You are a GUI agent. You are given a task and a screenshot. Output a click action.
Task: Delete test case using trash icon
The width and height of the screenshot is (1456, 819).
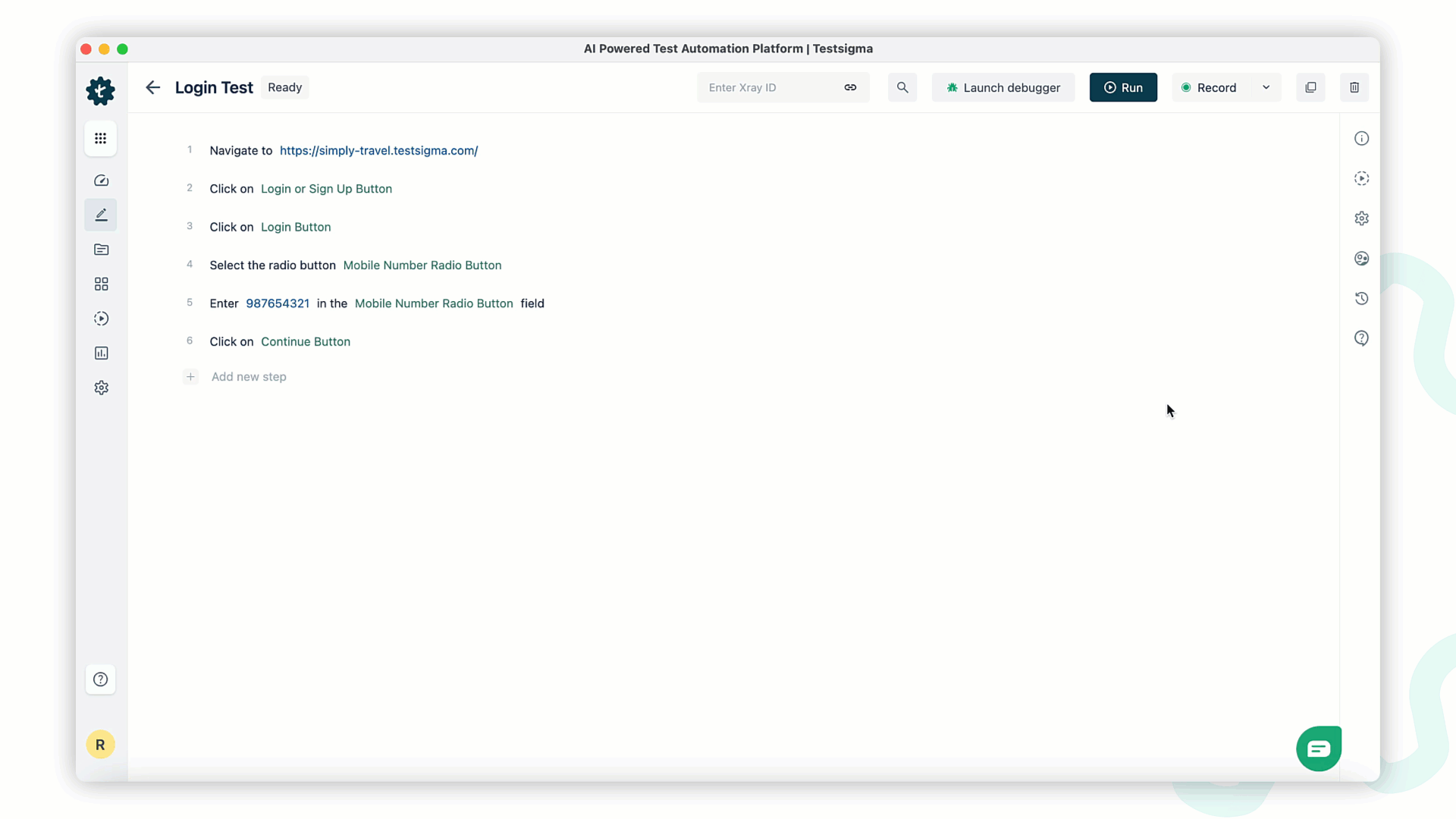(x=1354, y=87)
